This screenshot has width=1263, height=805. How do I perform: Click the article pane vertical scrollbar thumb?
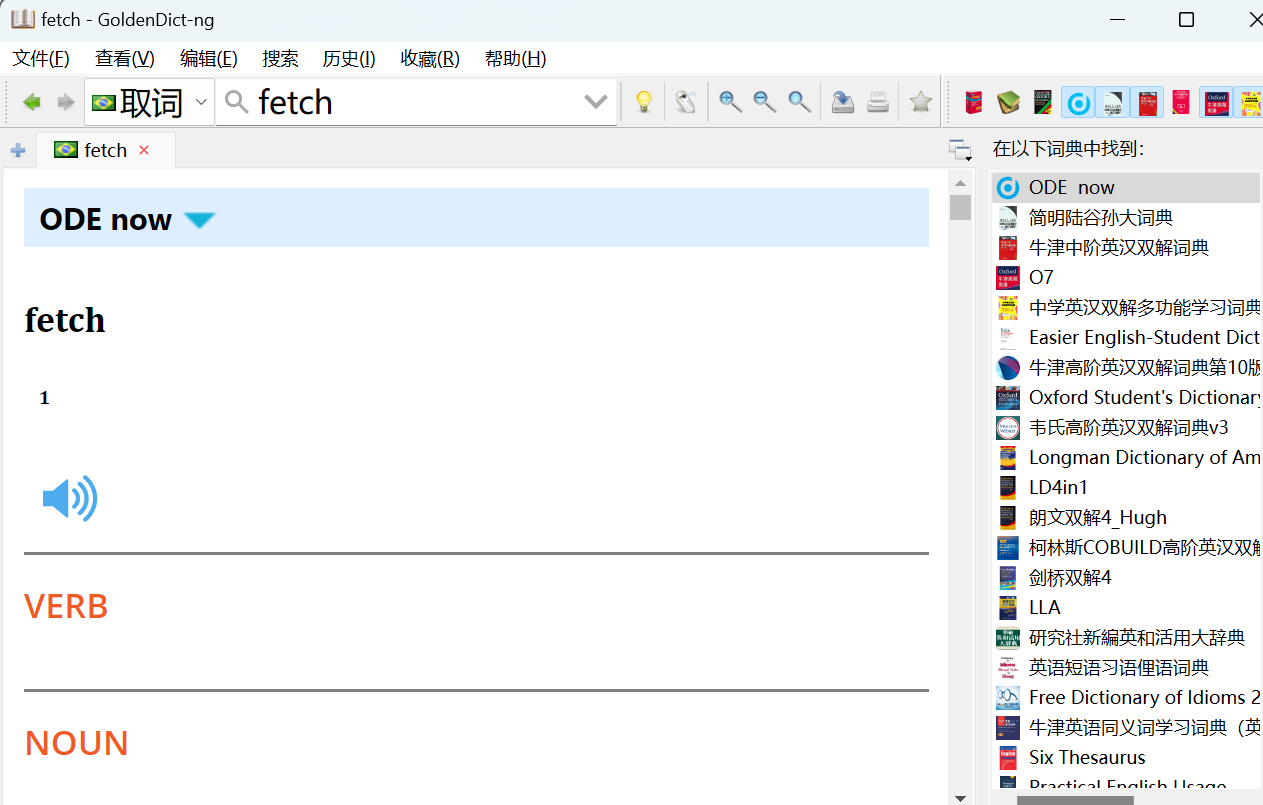[960, 208]
